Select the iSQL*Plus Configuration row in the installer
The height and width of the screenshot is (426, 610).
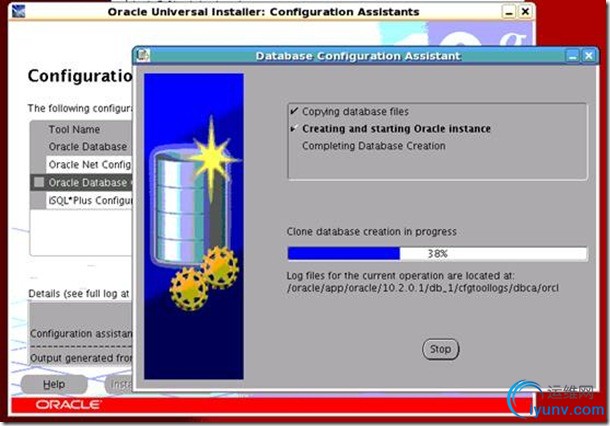pos(89,201)
